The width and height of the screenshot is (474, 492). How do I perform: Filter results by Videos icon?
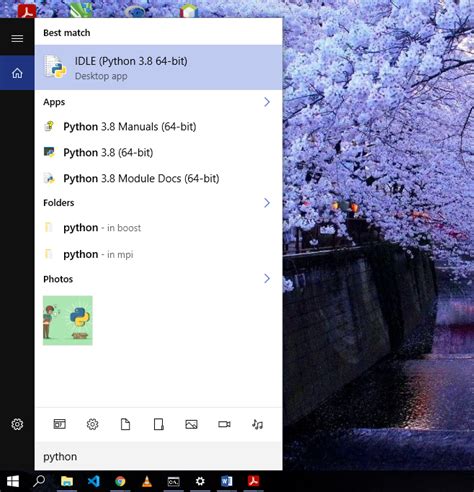(x=224, y=424)
